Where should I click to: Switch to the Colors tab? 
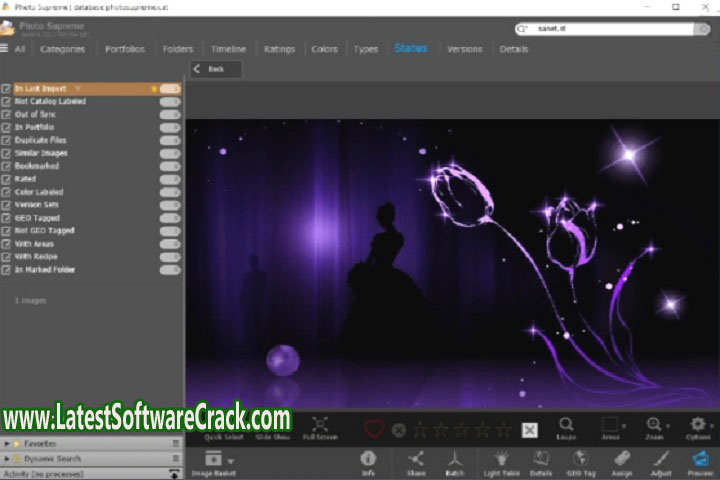(x=324, y=49)
